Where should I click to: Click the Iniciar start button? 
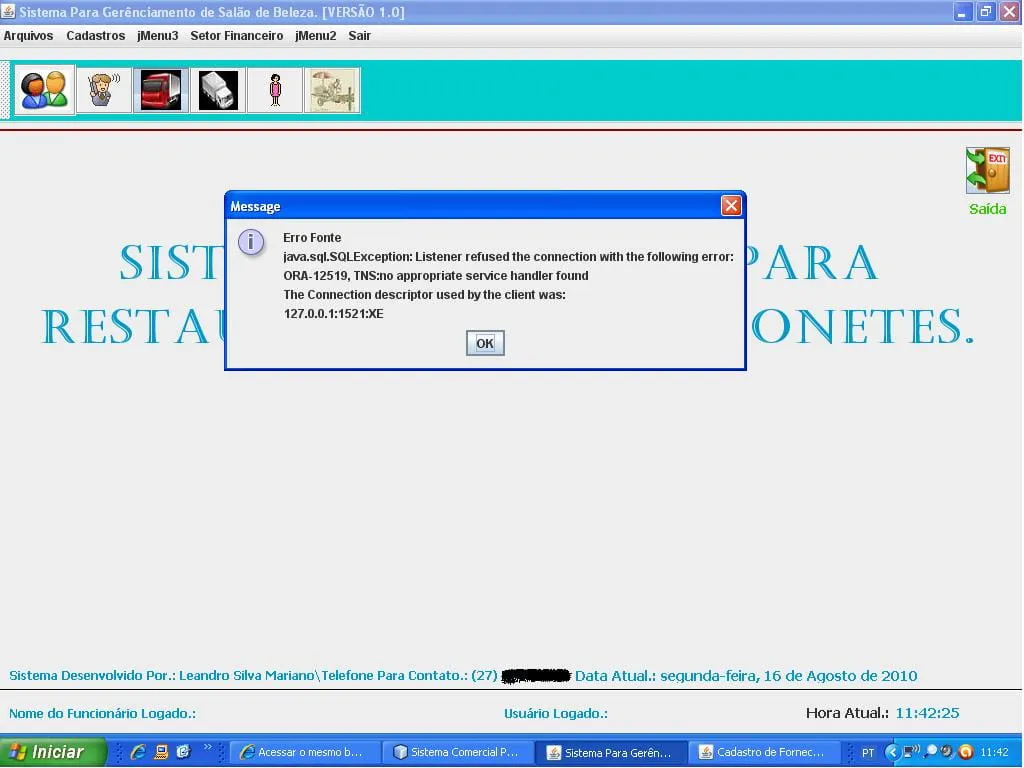(x=52, y=752)
